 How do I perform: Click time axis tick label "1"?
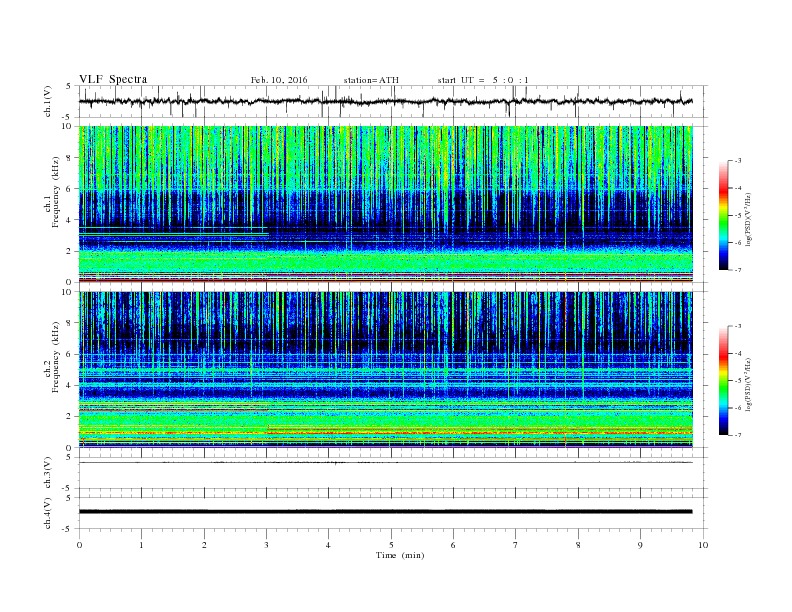(x=142, y=545)
